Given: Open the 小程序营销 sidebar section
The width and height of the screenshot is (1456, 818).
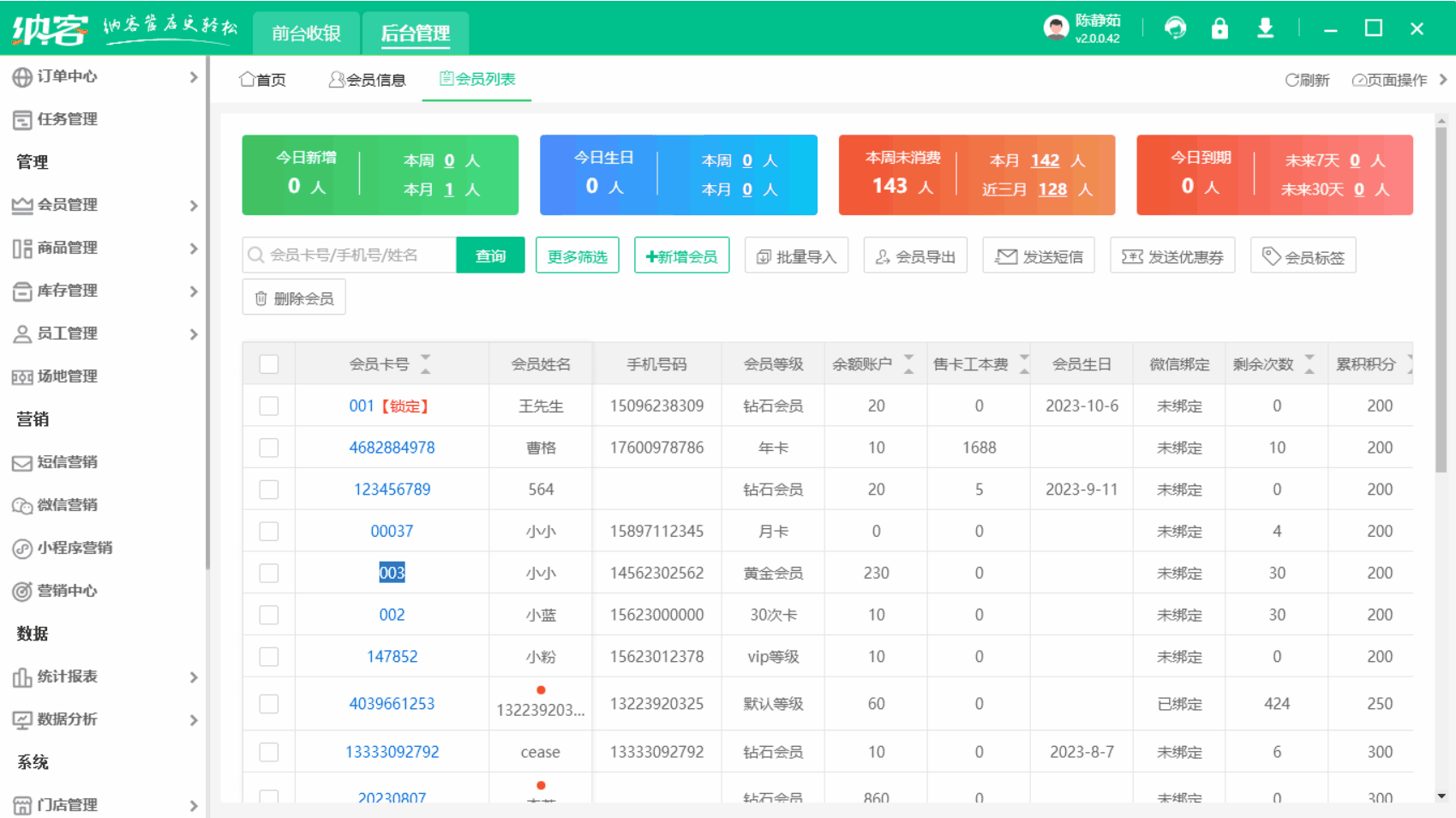Looking at the screenshot, I should (73, 548).
